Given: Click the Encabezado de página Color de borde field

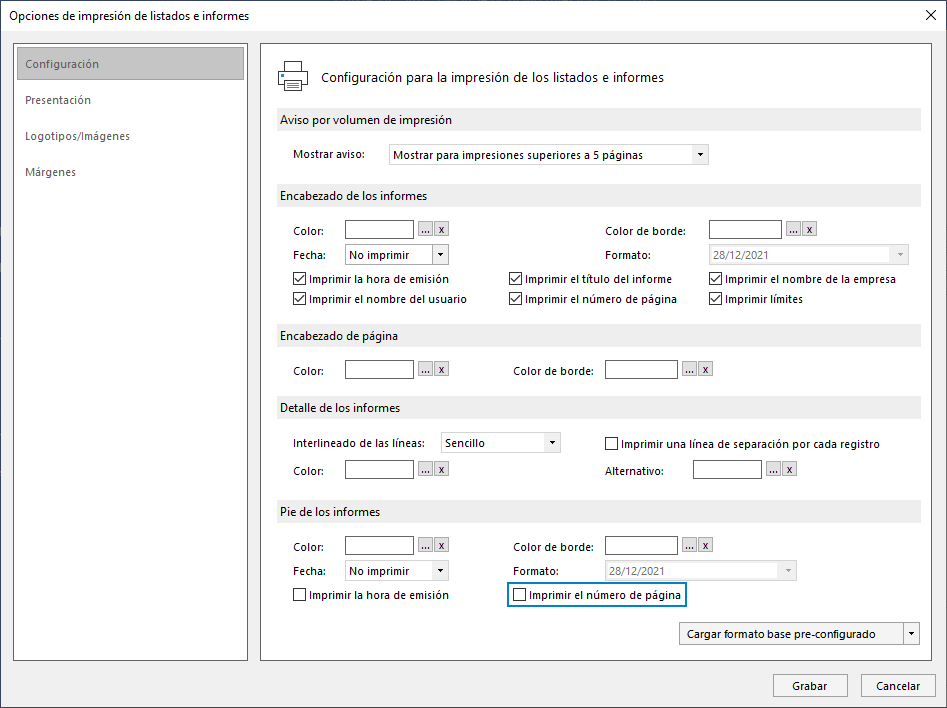Looking at the screenshot, I should tap(641, 369).
